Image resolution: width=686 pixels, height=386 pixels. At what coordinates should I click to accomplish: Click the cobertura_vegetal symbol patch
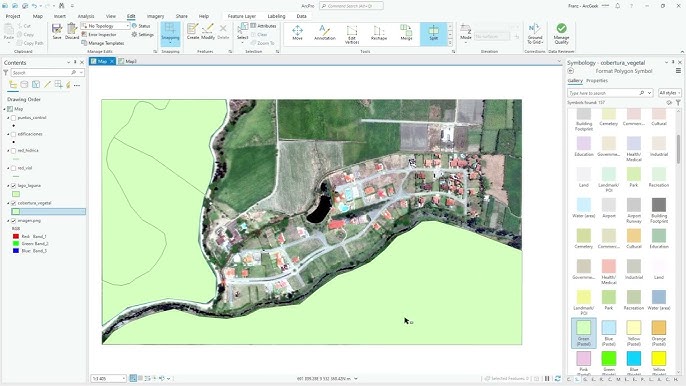point(16,211)
